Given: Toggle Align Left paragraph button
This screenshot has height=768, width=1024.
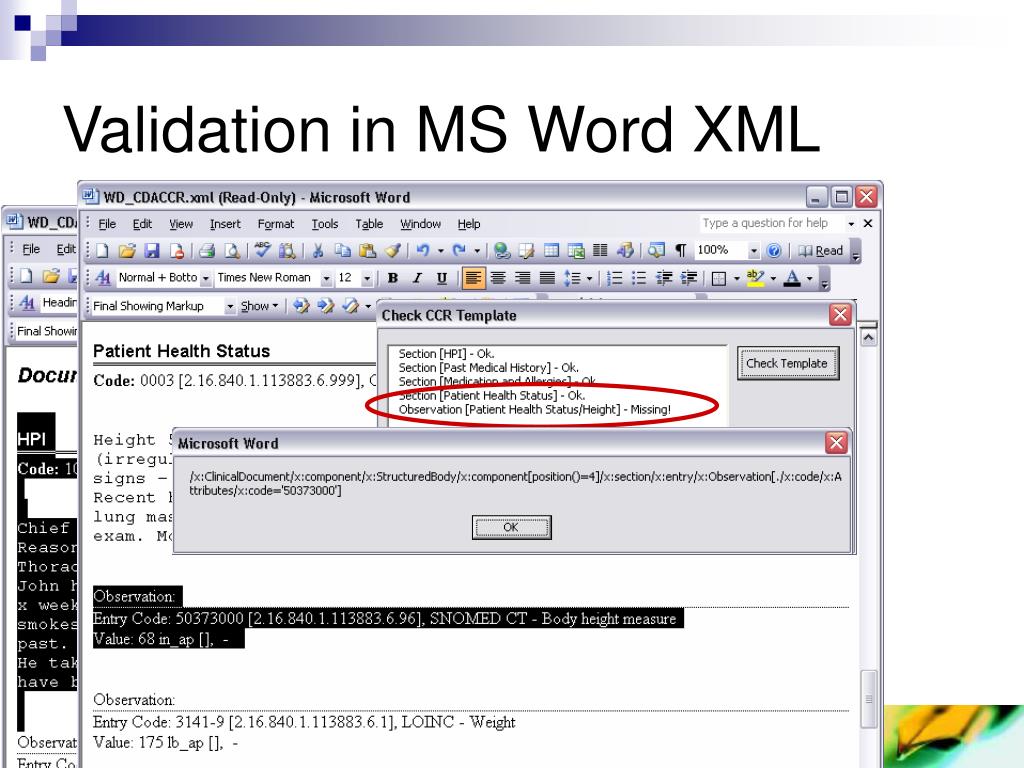Looking at the screenshot, I should [x=473, y=278].
